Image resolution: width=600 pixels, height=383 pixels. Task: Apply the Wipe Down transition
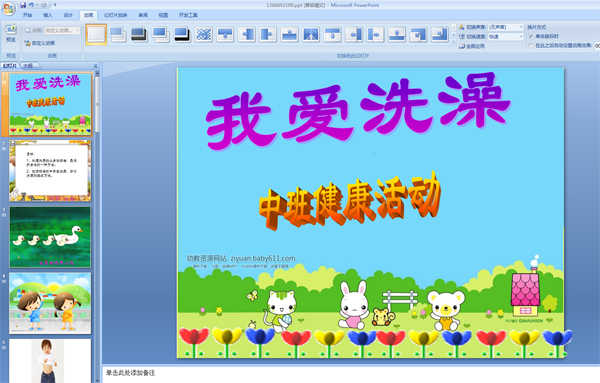[x=225, y=34]
